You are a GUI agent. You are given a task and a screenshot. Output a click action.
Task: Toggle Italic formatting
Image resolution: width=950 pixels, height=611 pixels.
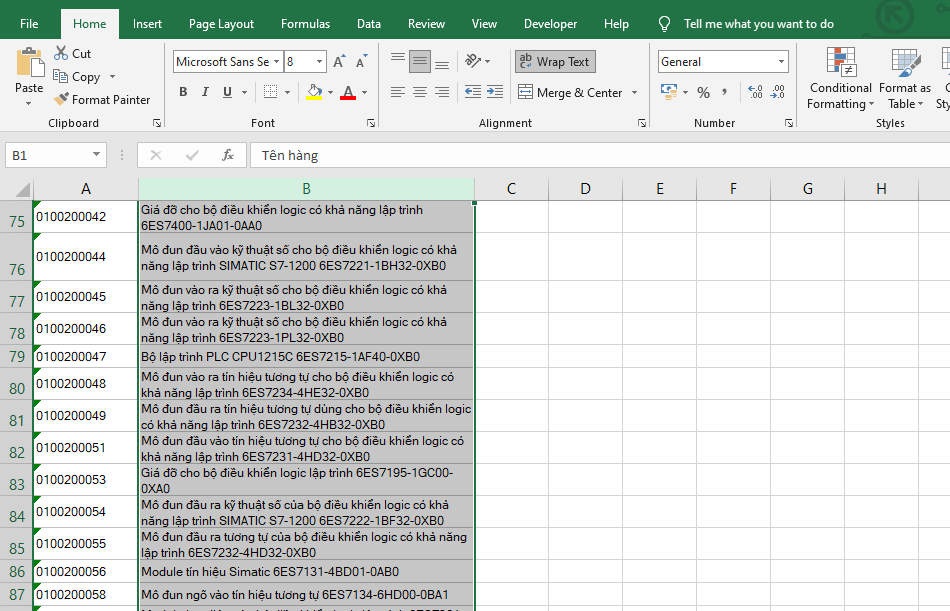pos(205,92)
